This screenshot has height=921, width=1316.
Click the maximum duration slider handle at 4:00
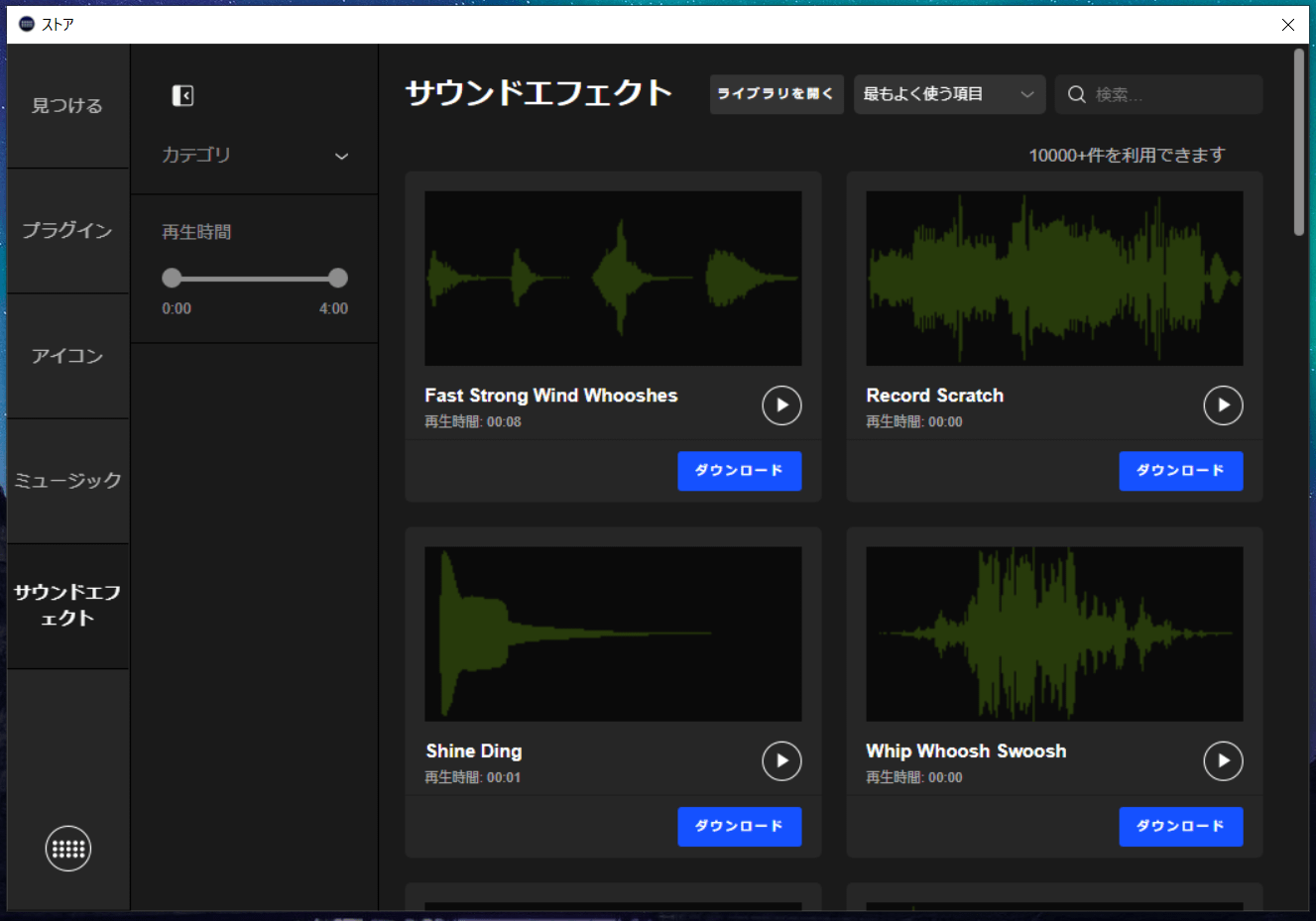[x=338, y=278]
